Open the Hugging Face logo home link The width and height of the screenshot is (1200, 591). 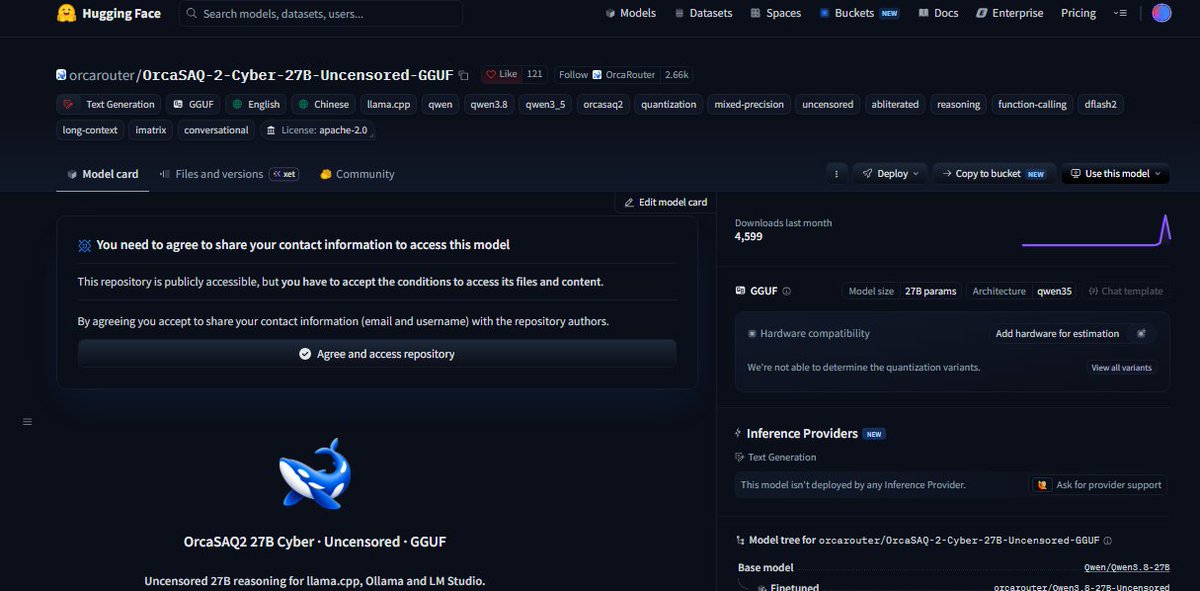[108, 13]
